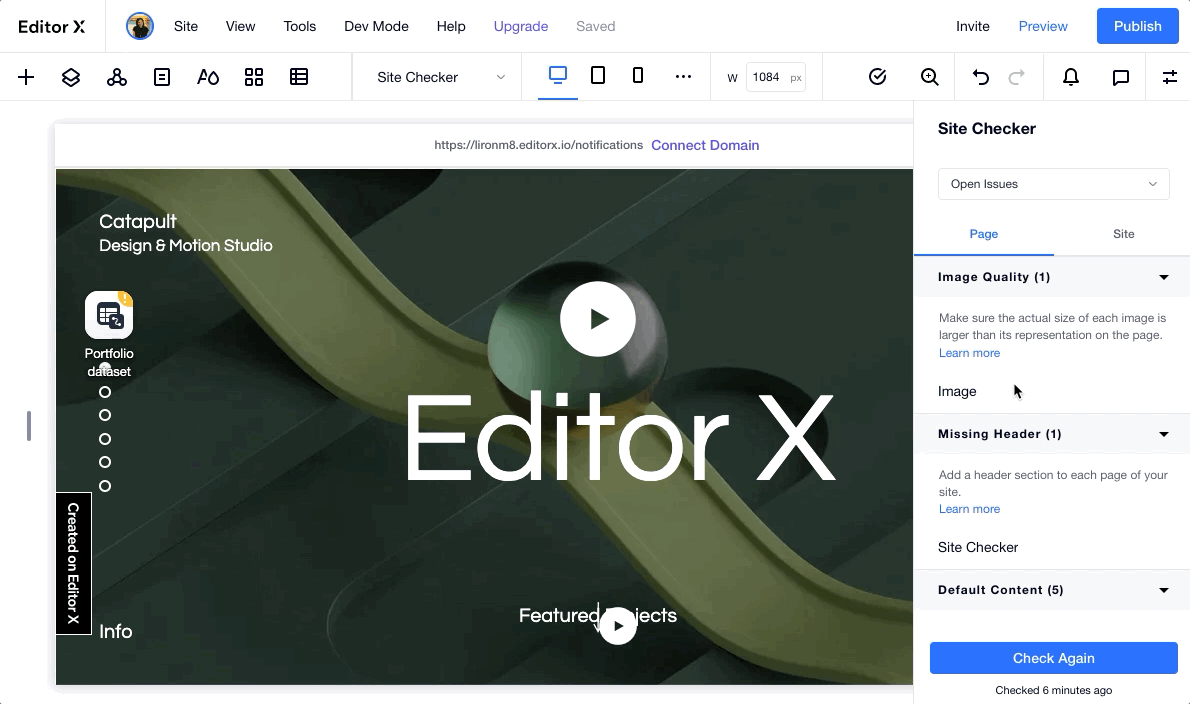Open the Dev Mode menu

pos(376,26)
